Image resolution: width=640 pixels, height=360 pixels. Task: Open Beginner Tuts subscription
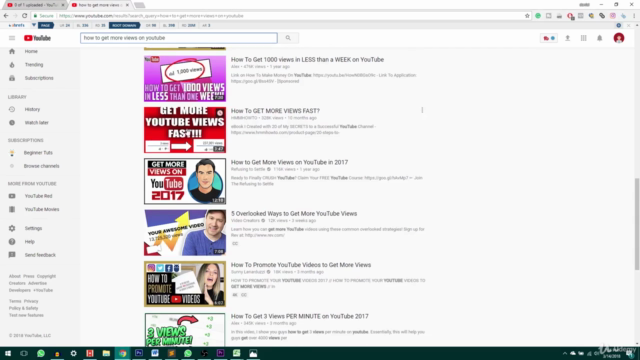(x=38, y=153)
